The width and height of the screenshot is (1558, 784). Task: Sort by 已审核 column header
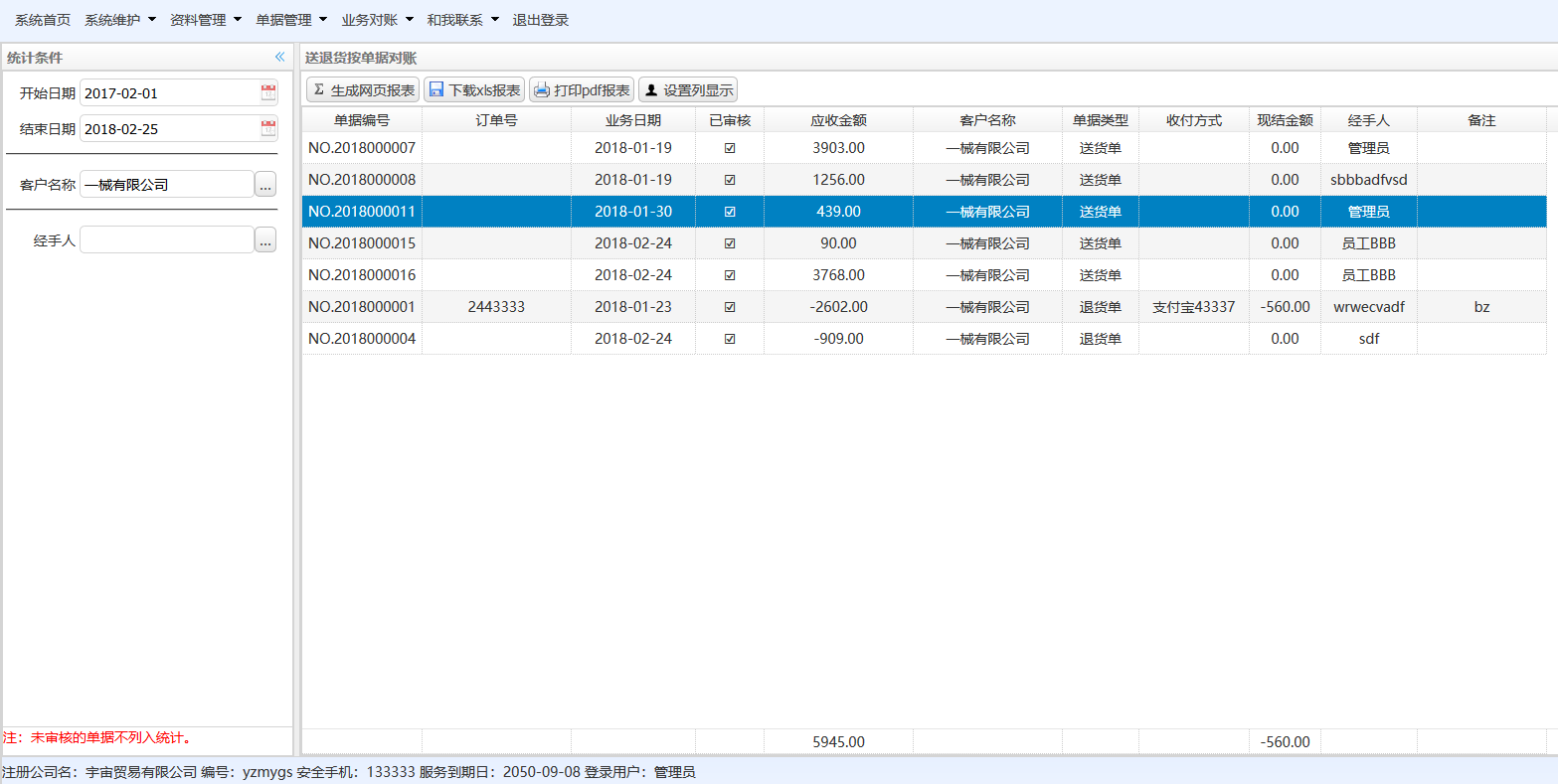pos(730,119)
